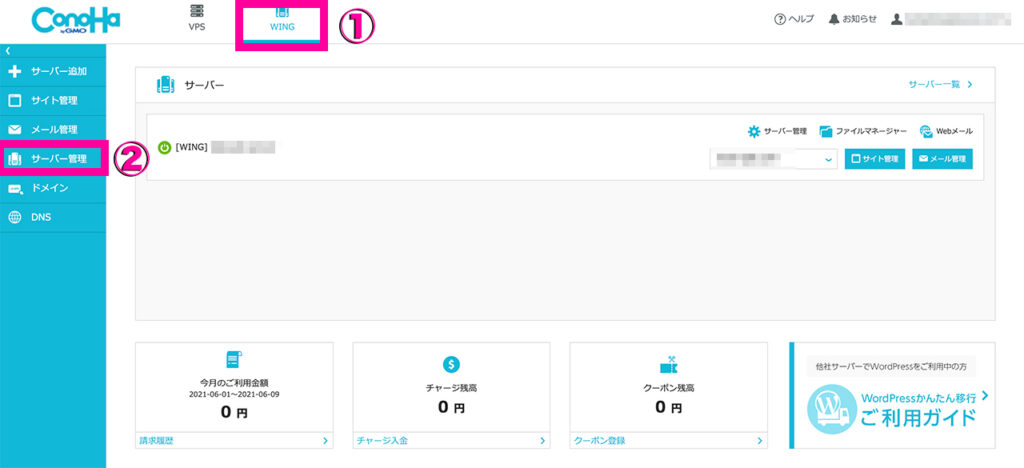Open the user account menu
The image size is (1024, 468).
tap(950, 20)
